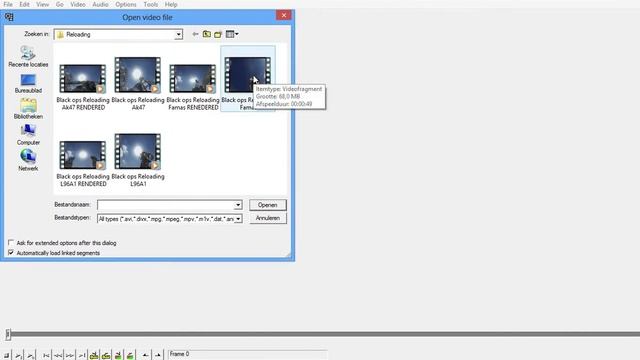
Task: Open the Edit menu in VirtualDub
Action: point(24,4)
